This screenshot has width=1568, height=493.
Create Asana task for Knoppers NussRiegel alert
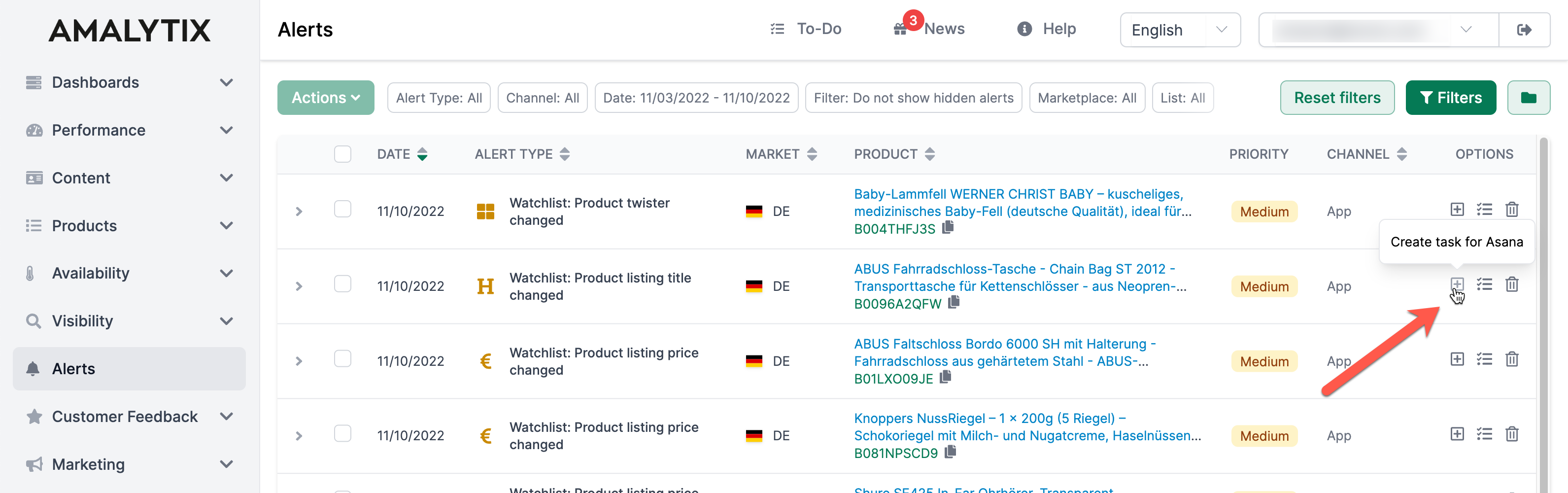coord(1457,434)
